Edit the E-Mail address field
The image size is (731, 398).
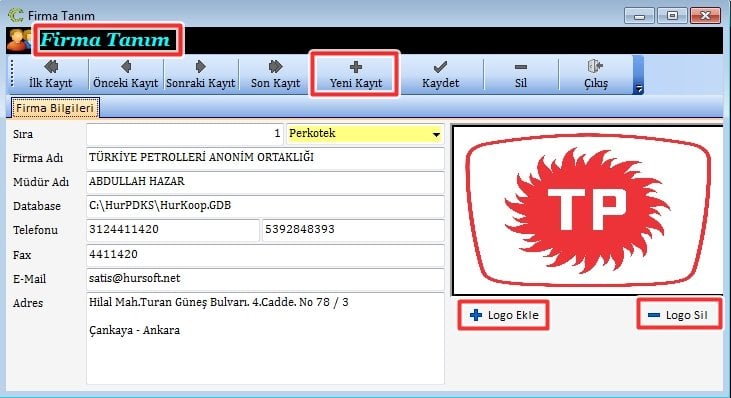(x=265, y=279)
